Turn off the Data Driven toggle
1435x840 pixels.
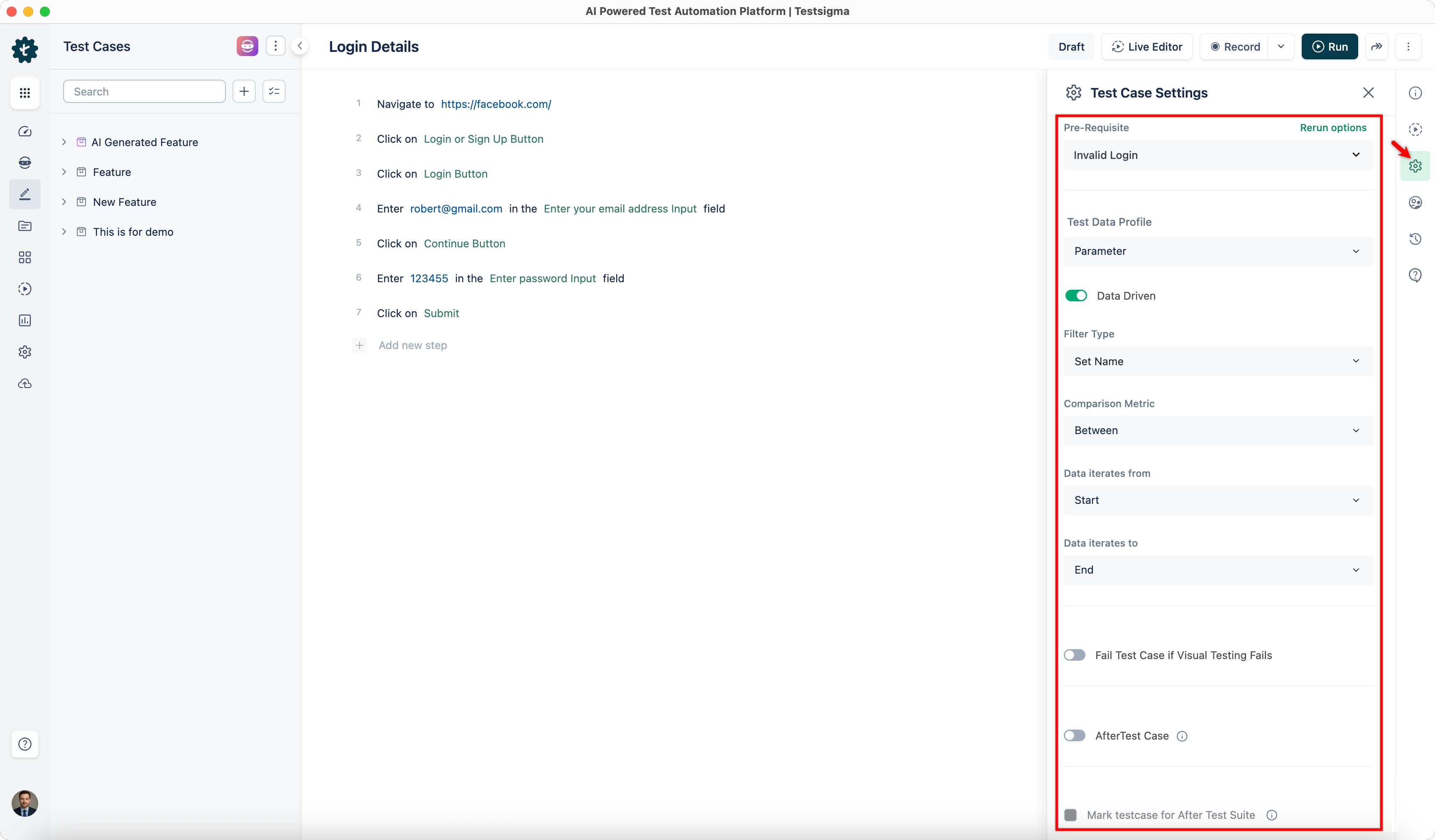[x=1076, y=295]
